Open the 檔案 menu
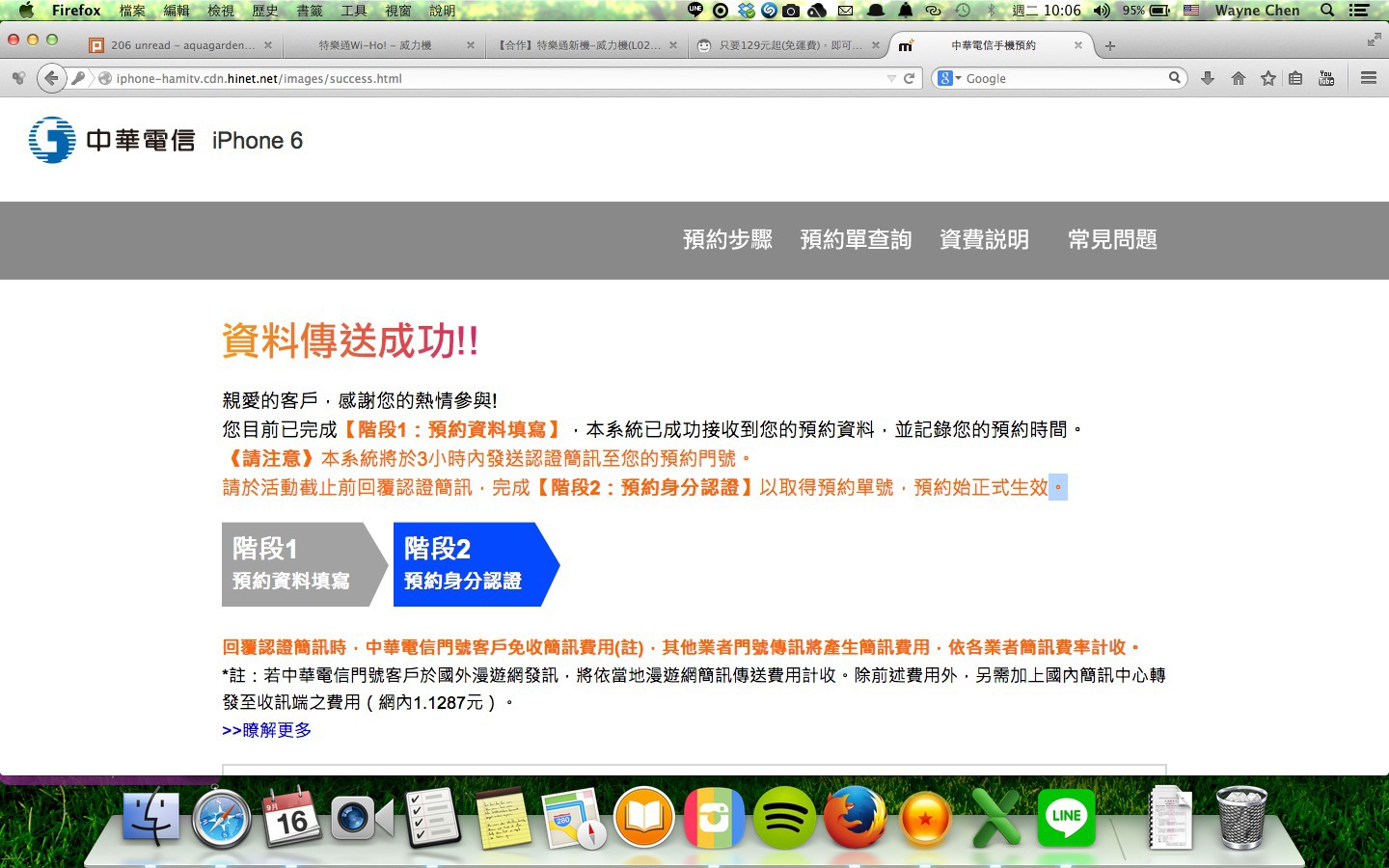 click(132, 11)
